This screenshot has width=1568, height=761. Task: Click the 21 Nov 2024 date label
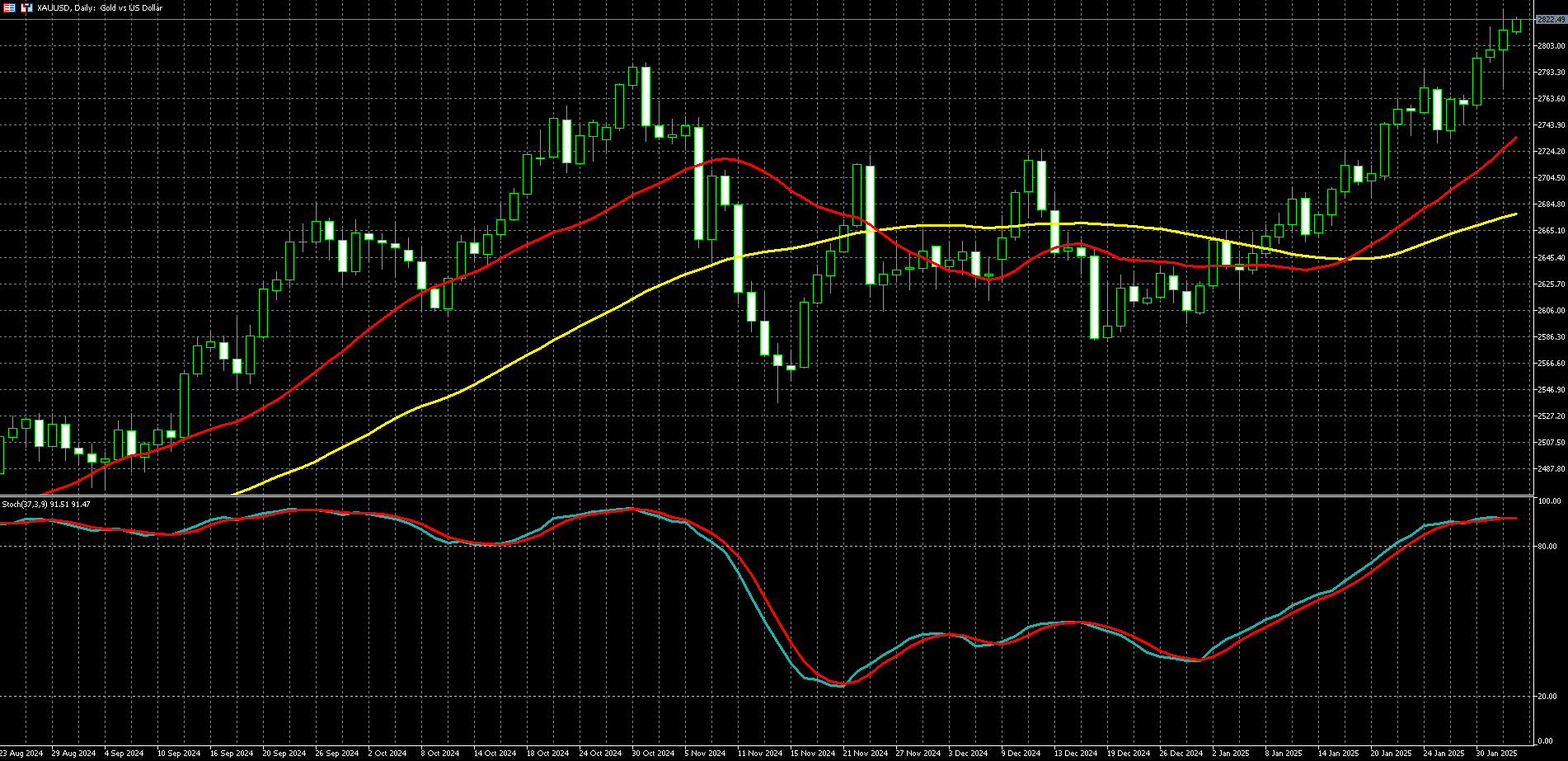(865, 754)
